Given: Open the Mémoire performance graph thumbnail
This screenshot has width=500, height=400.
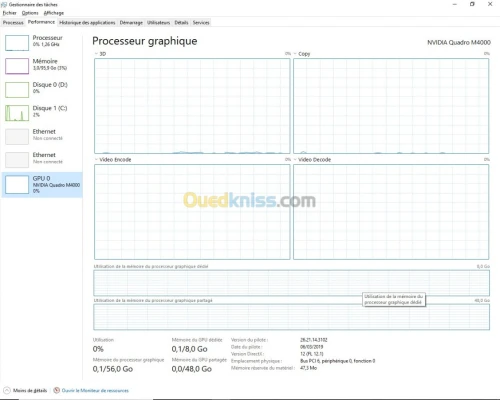Looking at the screenshot, I should [17, 66].
